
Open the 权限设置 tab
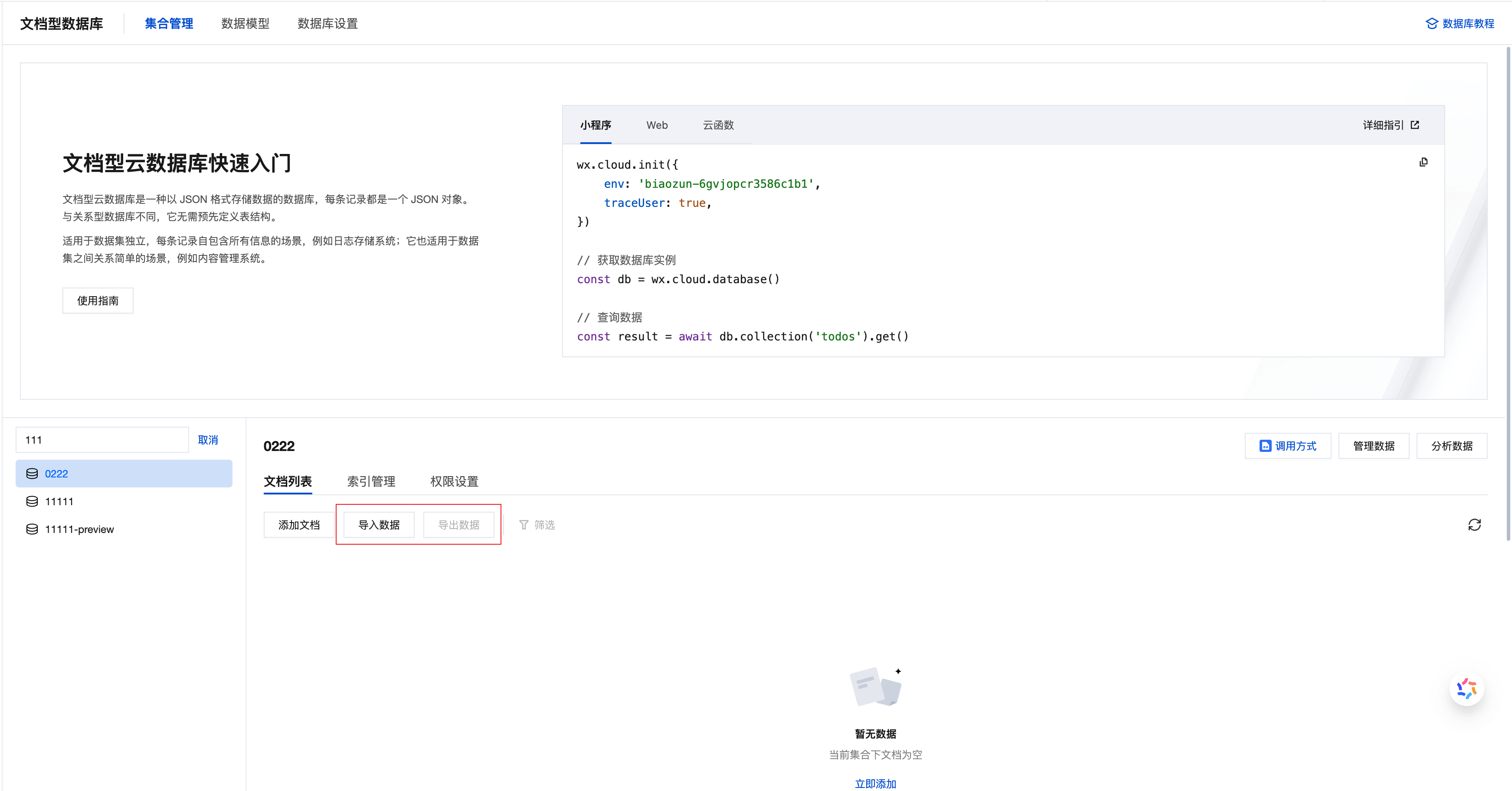tap(454, 481)
